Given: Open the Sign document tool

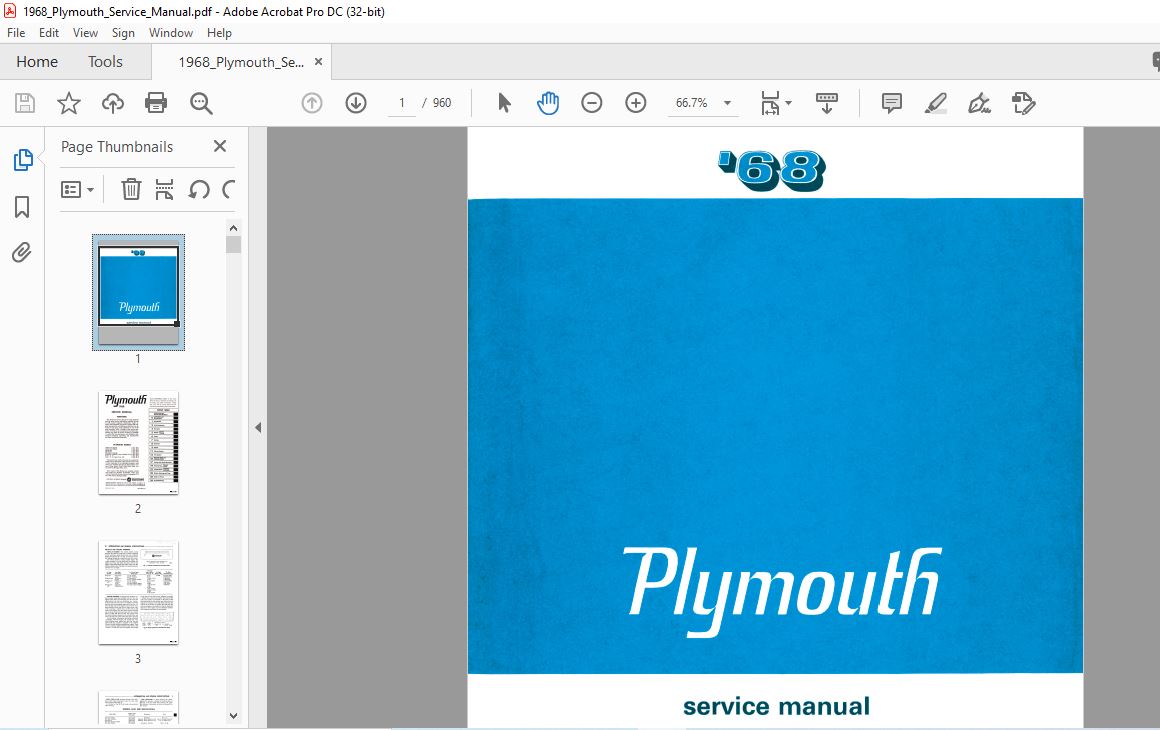Looking at the screenshot, I should 979,103.
